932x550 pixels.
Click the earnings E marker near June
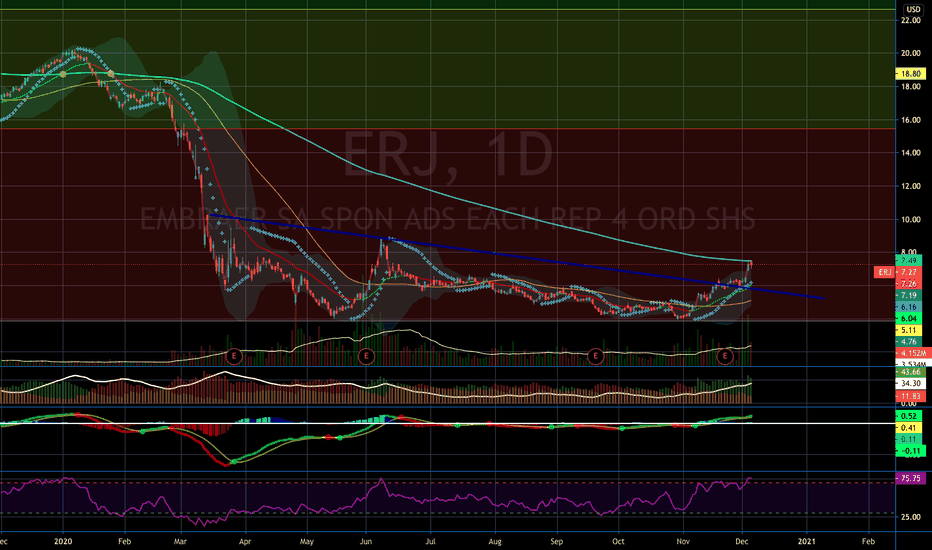coord(366,356)
